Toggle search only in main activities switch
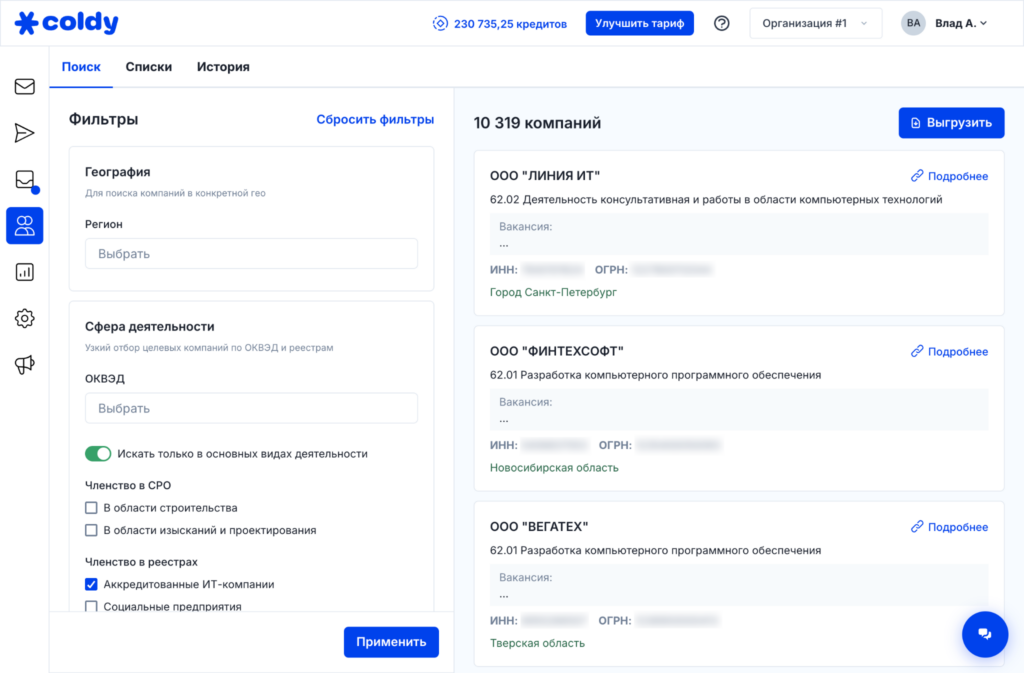This screenshot has width=1024, height=673. (98, 454)
